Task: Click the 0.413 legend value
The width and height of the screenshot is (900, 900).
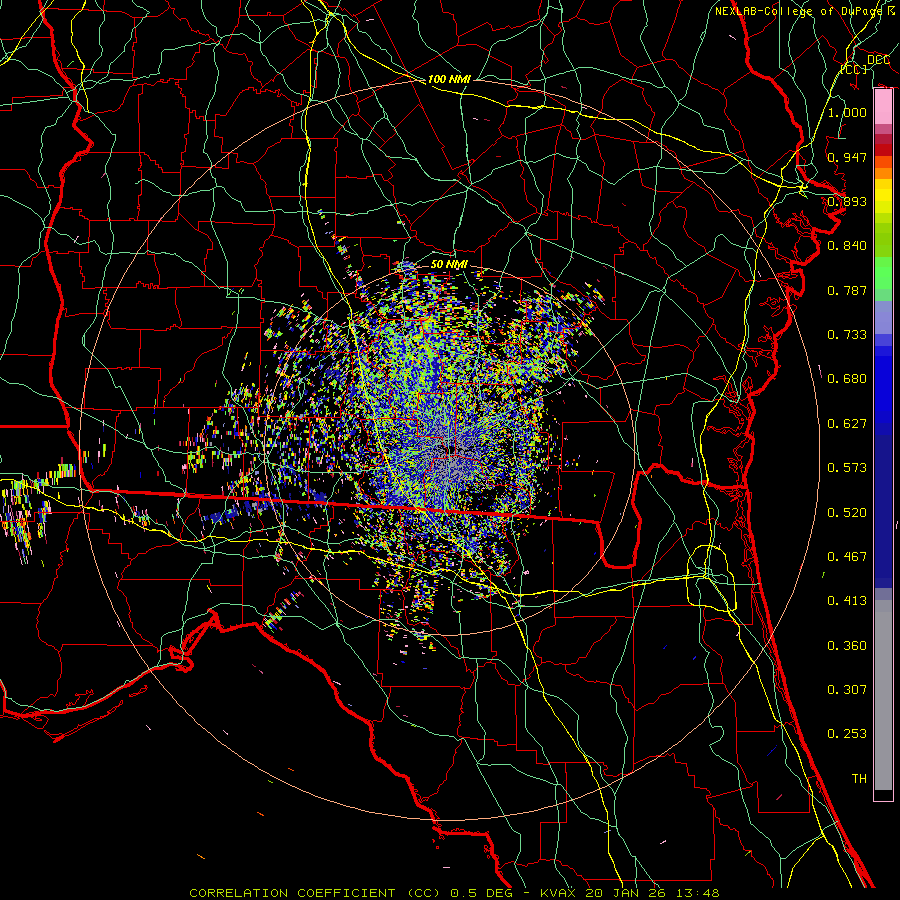Action: (847, 600)
